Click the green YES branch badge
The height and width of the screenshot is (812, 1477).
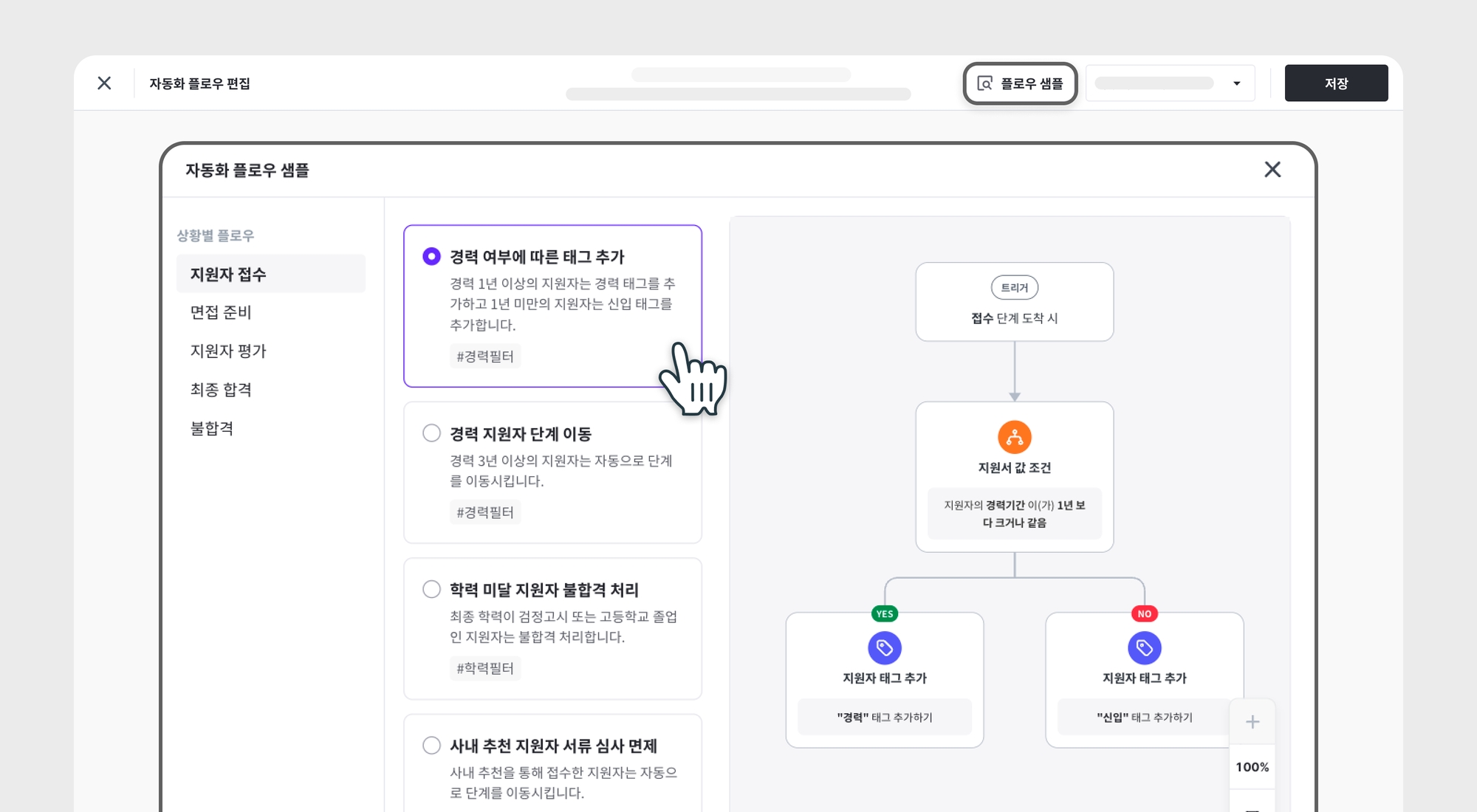pos(885,613)
